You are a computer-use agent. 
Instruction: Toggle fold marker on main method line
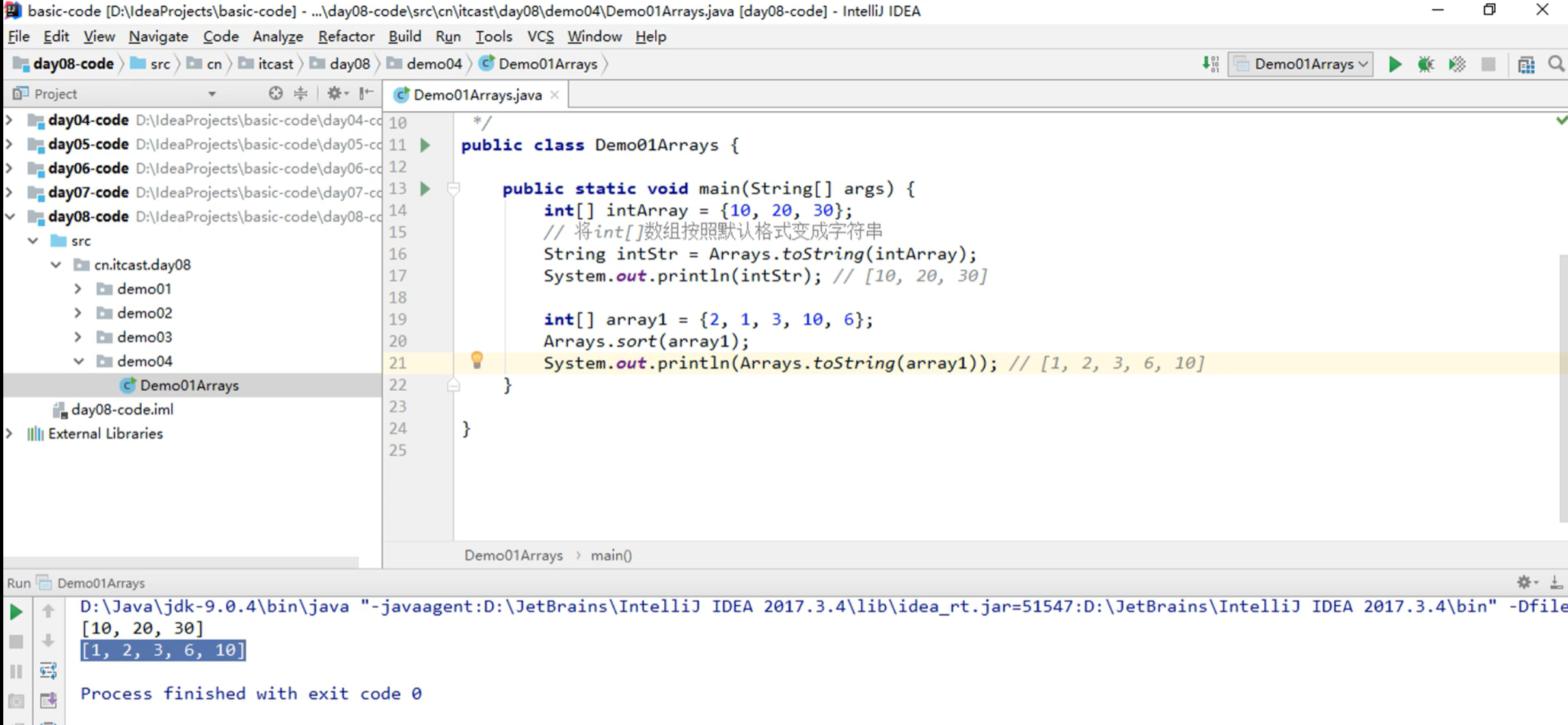click(453, 189)
